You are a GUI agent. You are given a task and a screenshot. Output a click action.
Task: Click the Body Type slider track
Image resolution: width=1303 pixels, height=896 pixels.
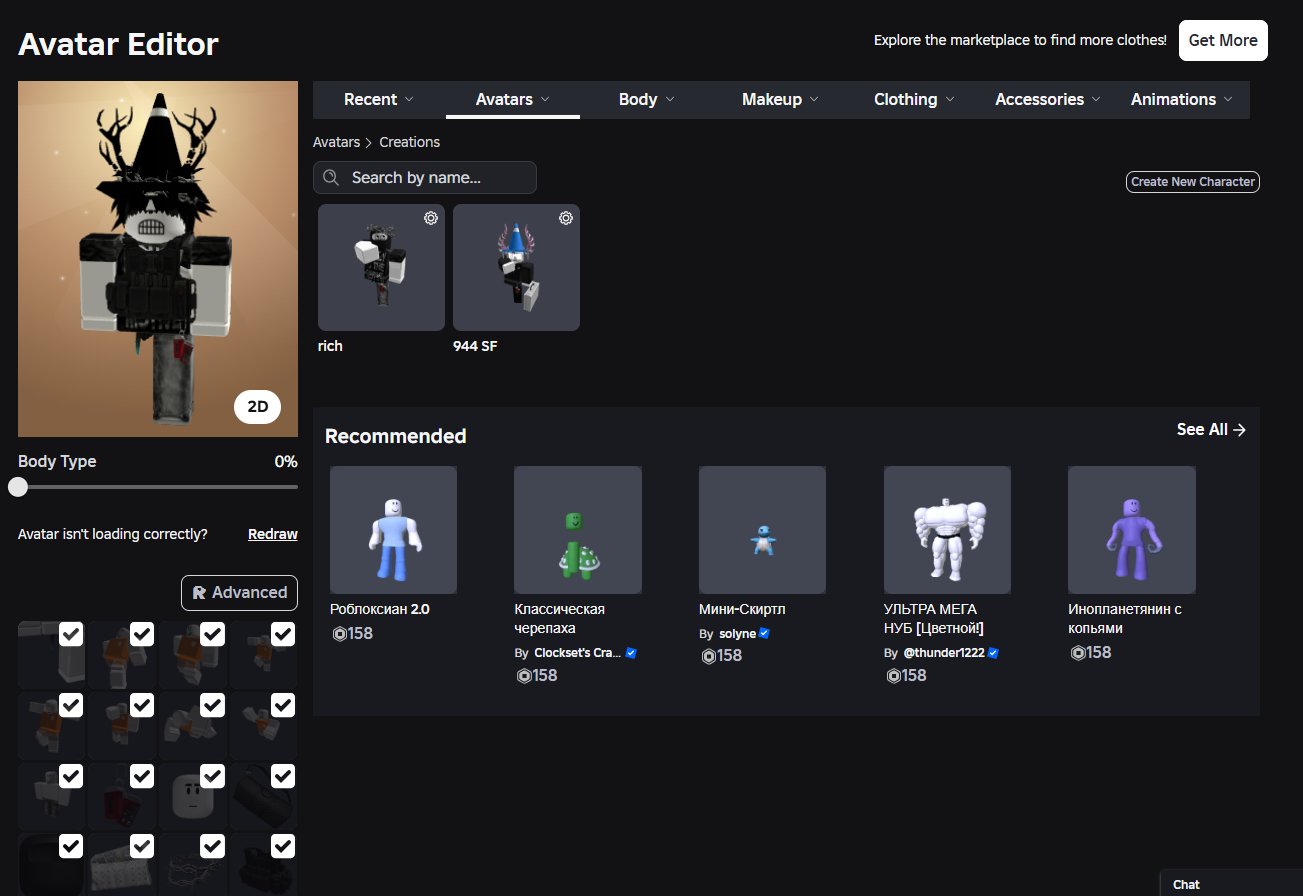coord(158,487)
